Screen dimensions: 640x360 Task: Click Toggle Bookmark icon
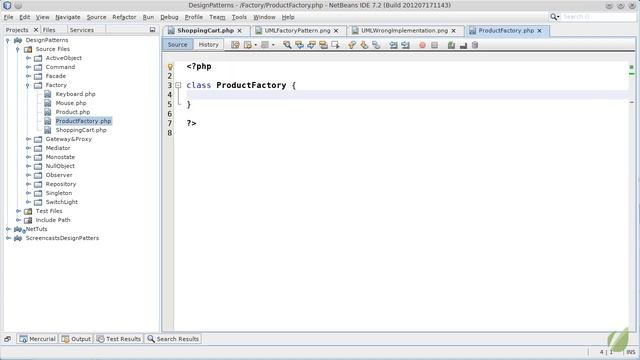point(376,45)
